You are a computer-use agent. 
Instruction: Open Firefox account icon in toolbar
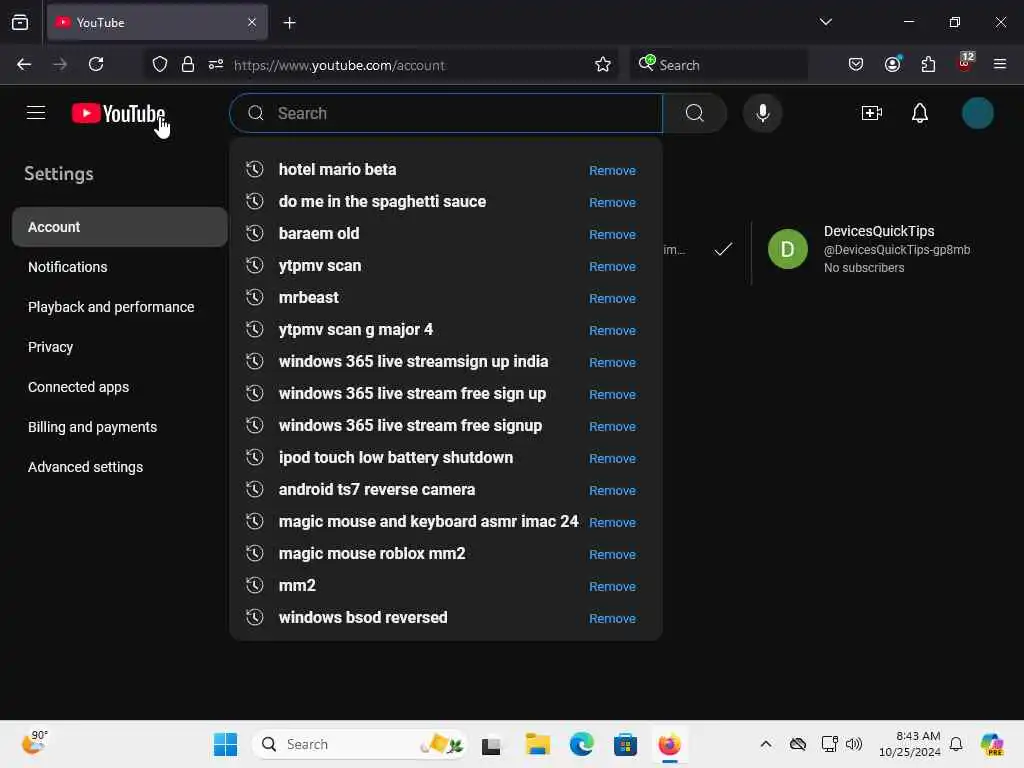893,64
